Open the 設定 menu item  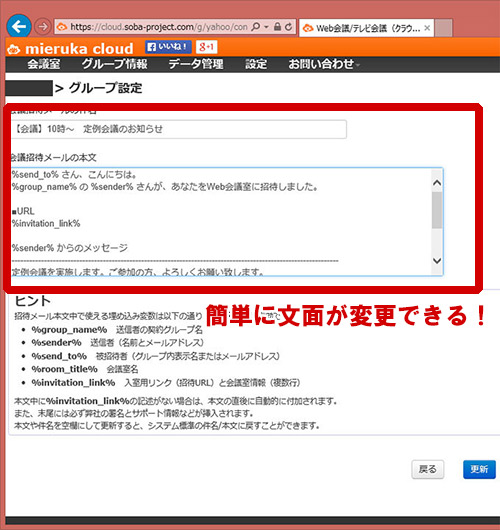[256, 64]
